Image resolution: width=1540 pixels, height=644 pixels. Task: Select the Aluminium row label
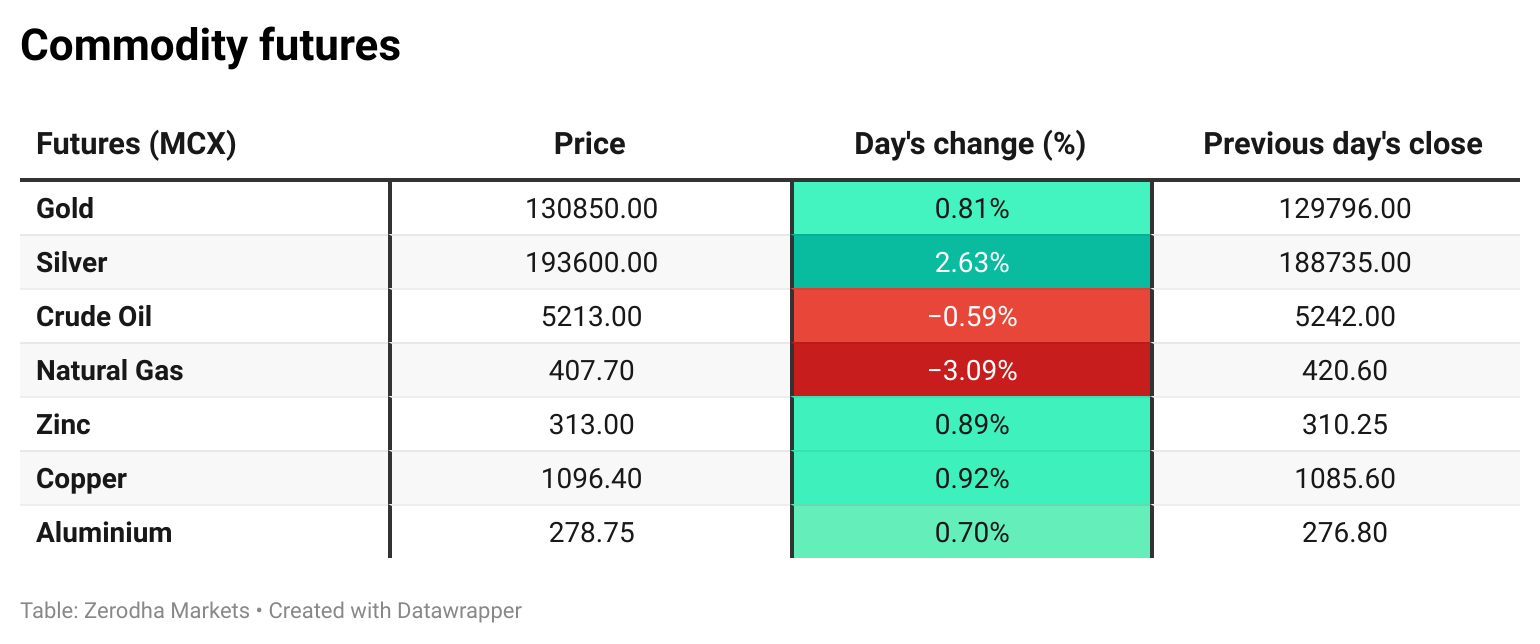point(104,533)
